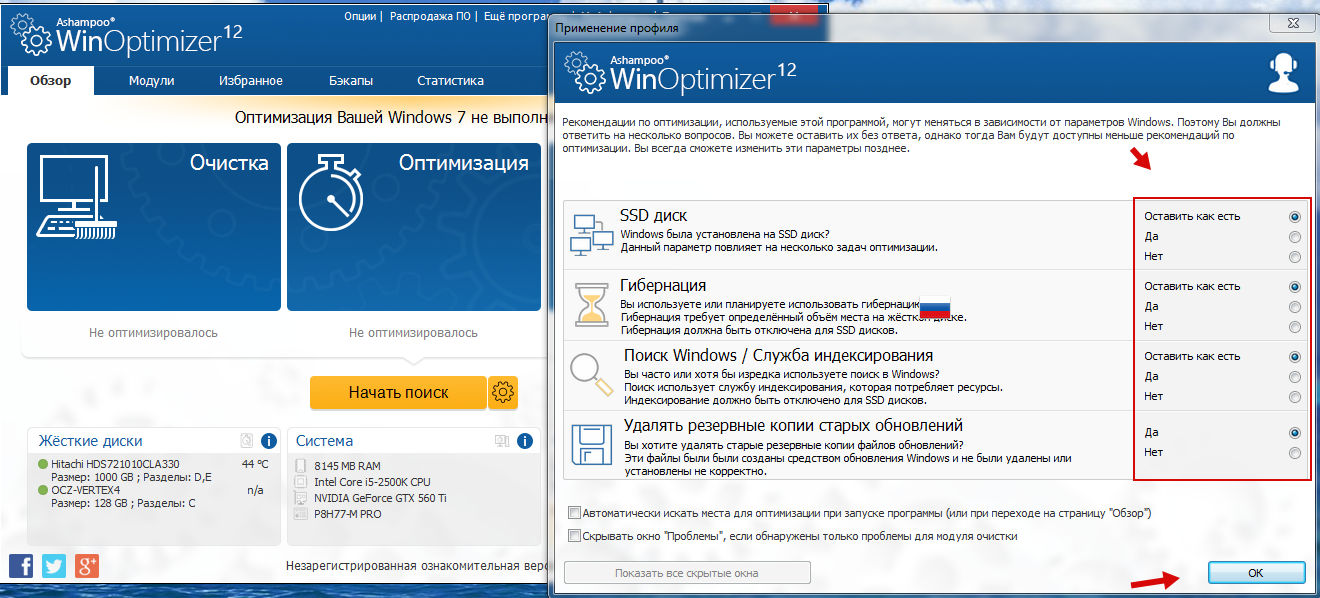
Task: Click Показать все скрытые окна button
Action: tap(687, 573)
